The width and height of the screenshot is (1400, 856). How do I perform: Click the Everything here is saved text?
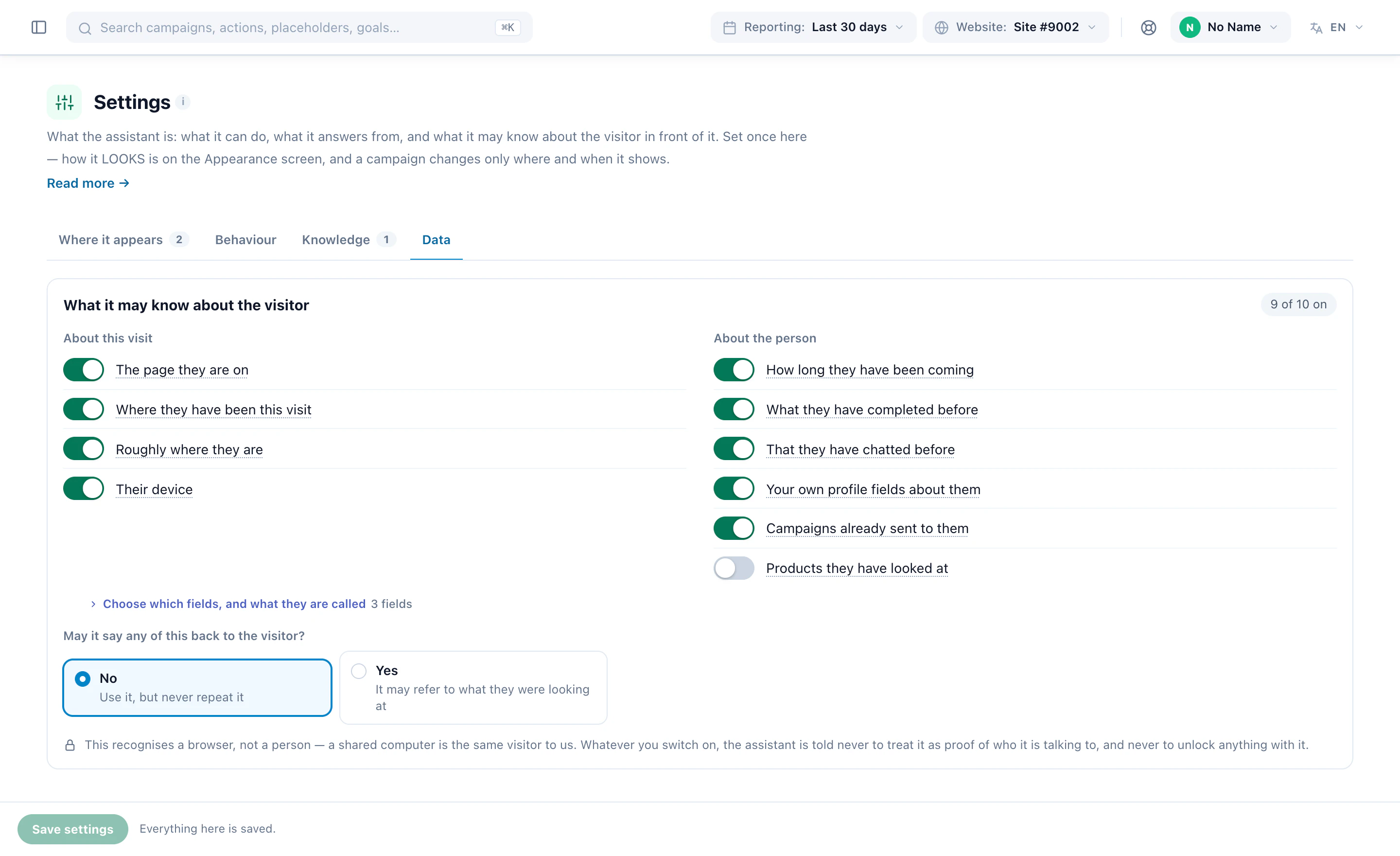pyautogui.click(x=208, y=829)
